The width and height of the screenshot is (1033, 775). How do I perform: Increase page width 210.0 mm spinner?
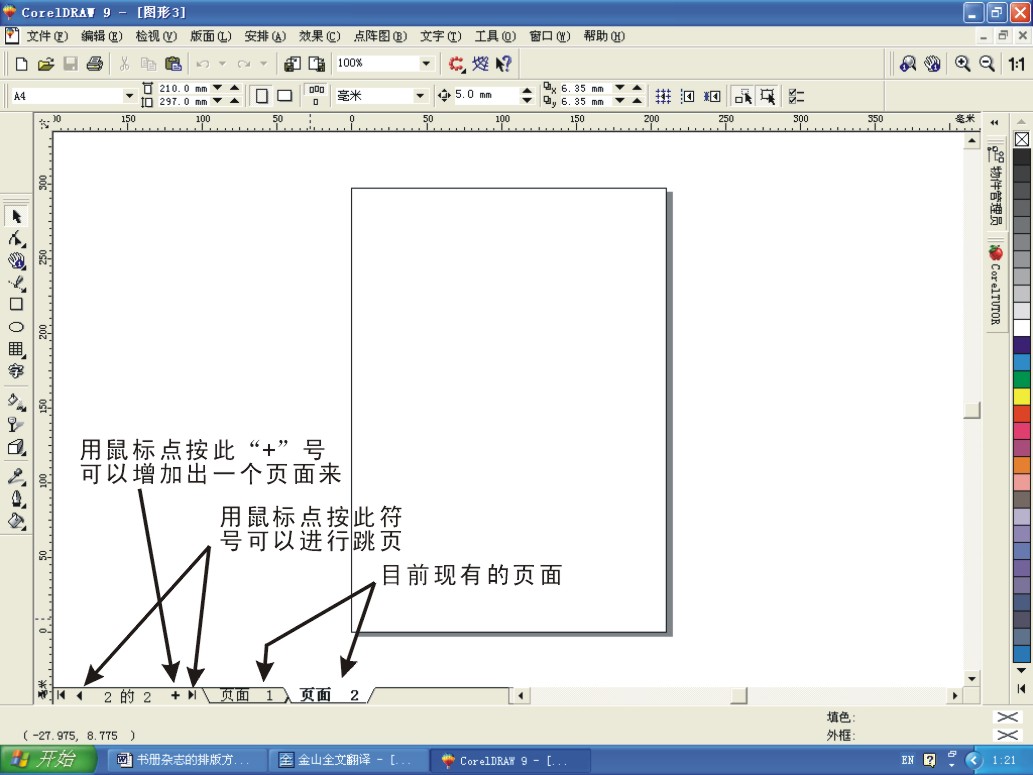235,88
